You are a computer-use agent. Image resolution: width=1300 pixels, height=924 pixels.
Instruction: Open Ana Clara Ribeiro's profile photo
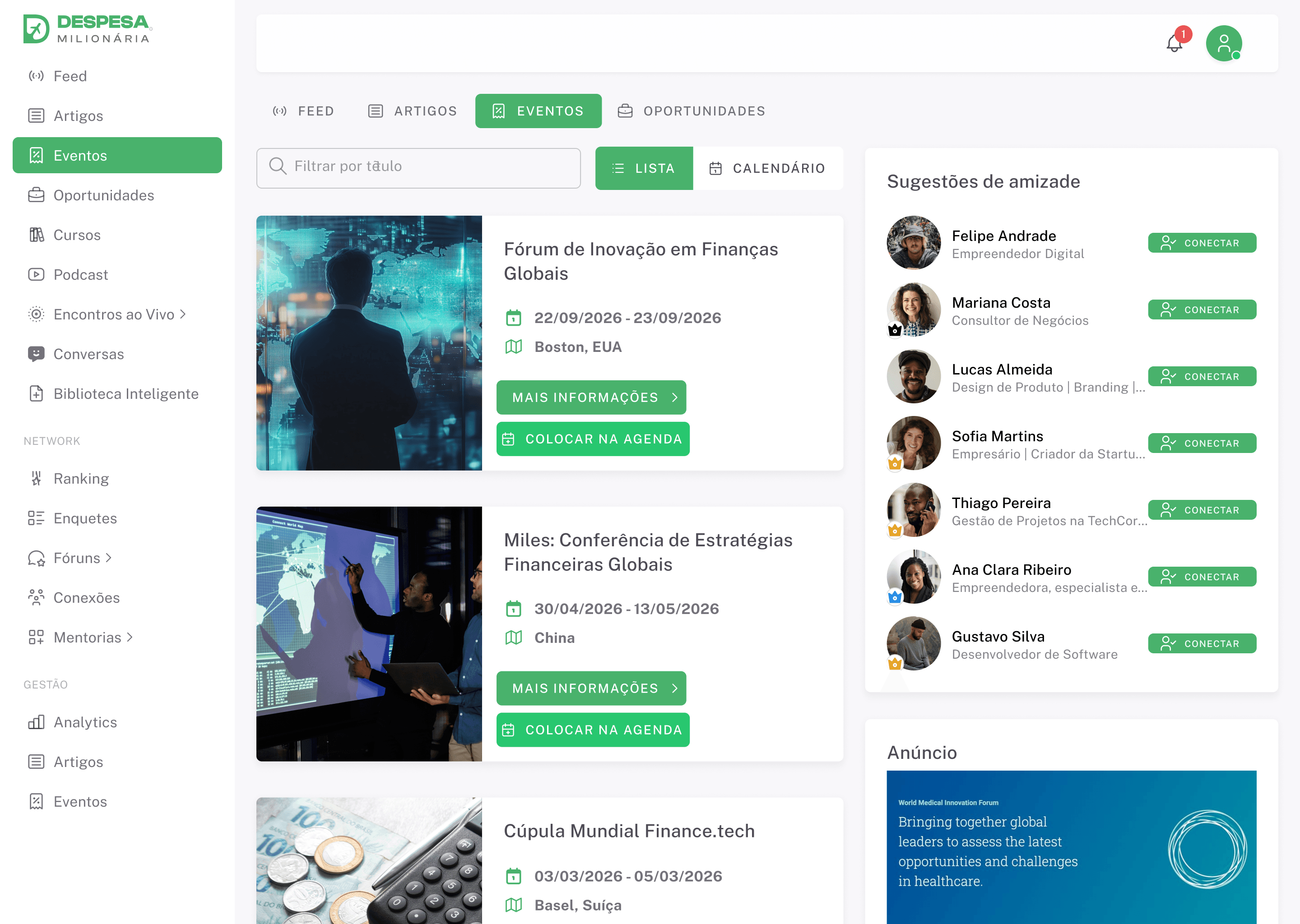pos(914,576)
